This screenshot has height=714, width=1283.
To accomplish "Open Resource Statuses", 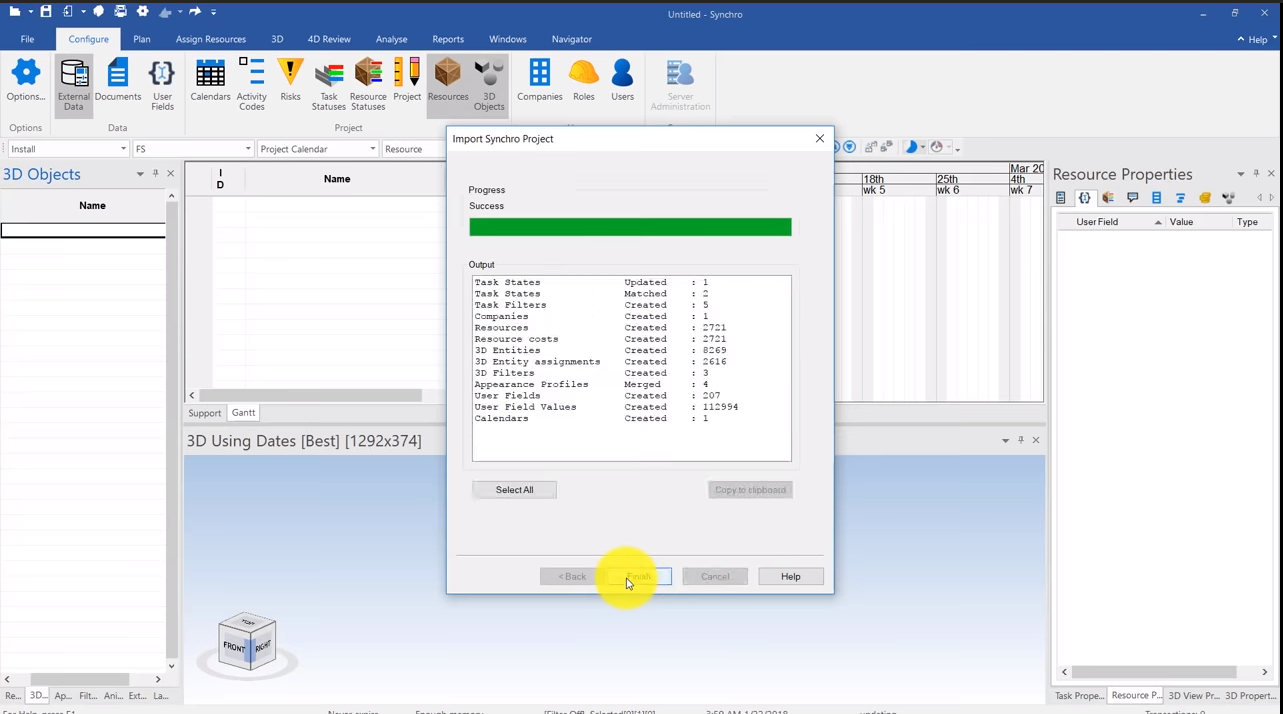I will click(x=368, y=85).
